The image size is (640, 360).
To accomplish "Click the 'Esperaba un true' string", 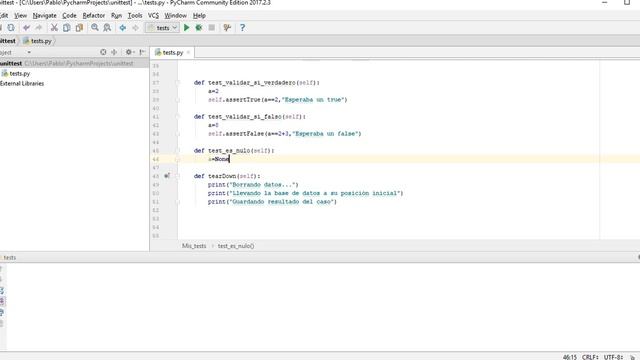I will [x=314, y=100].
